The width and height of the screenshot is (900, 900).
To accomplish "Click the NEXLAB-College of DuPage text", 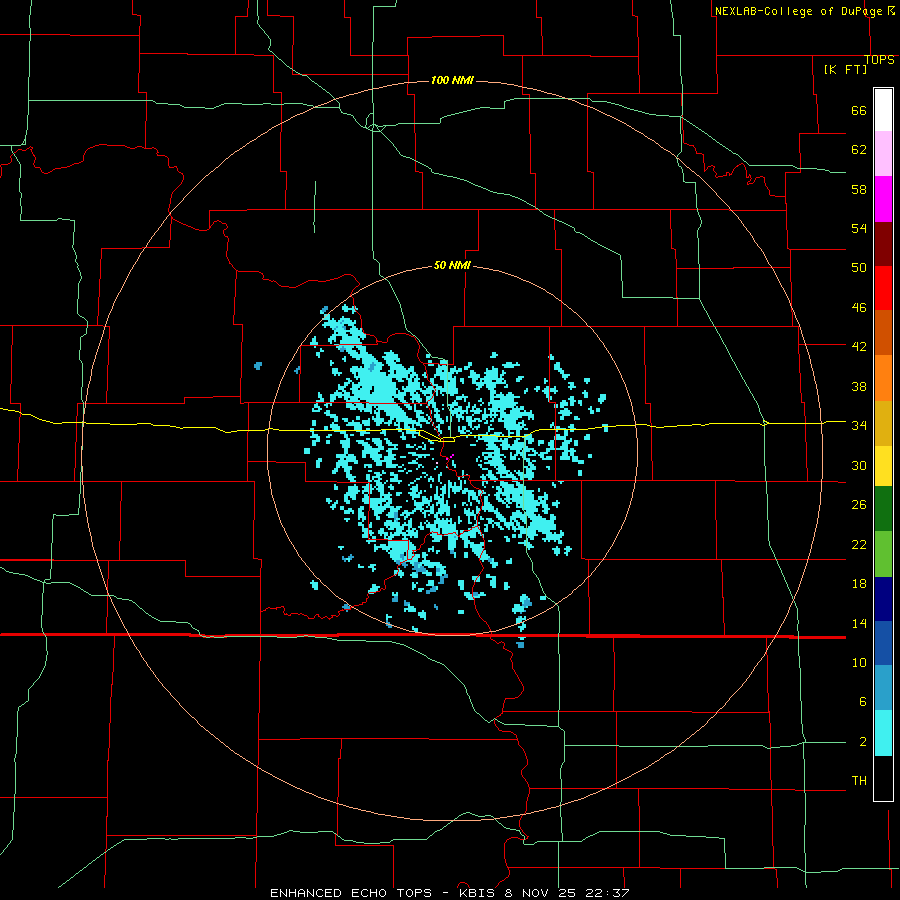I will (798, 11).
